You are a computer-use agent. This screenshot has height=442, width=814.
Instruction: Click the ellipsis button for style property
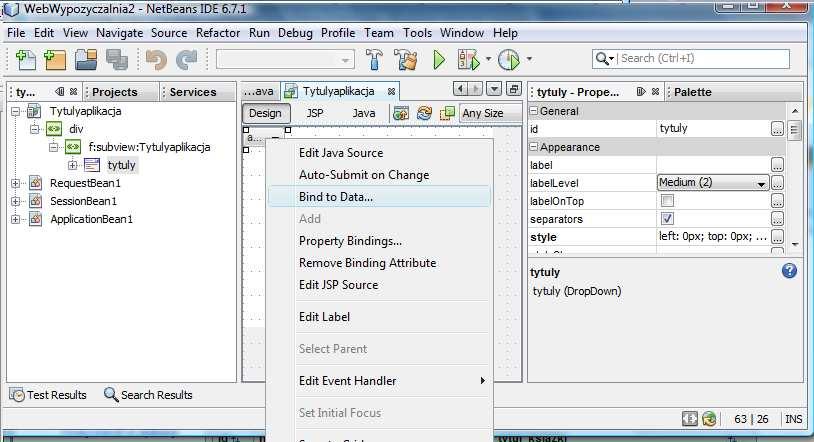coord(777,237)
